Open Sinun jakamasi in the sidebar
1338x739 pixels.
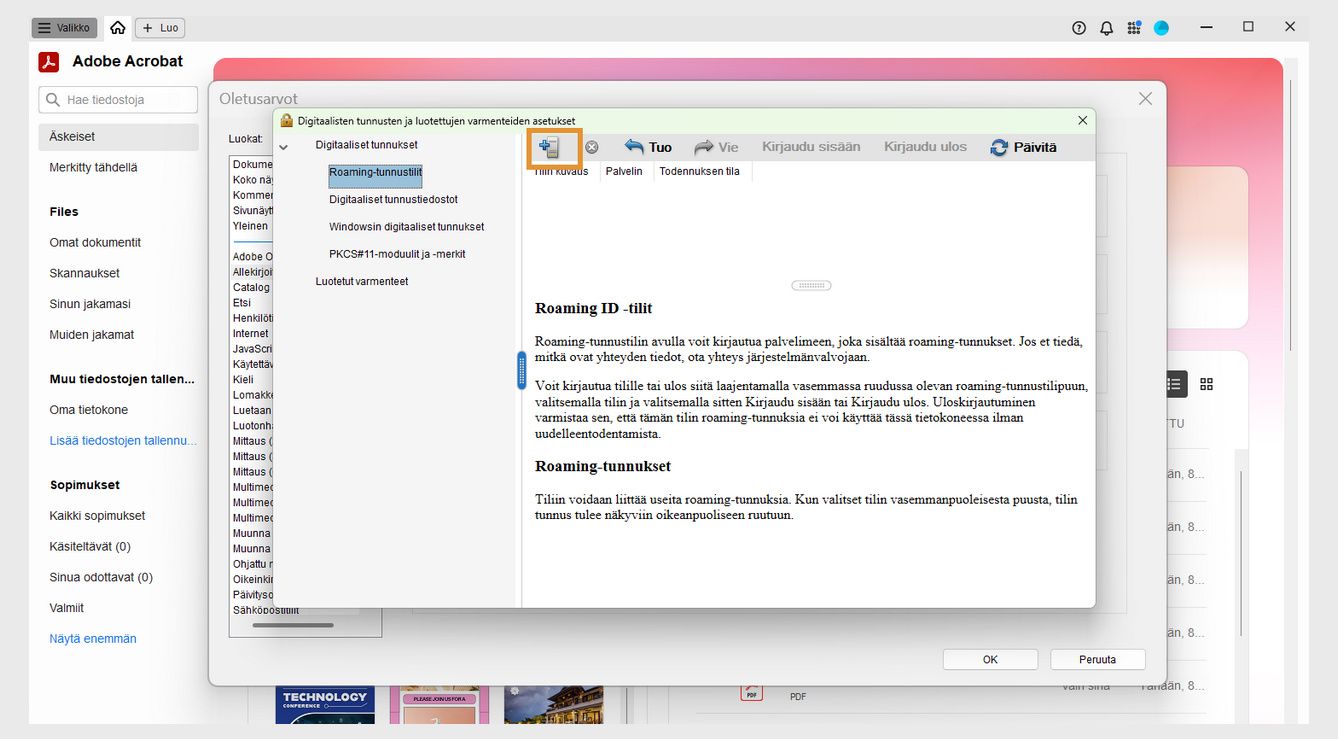[90, 304]
